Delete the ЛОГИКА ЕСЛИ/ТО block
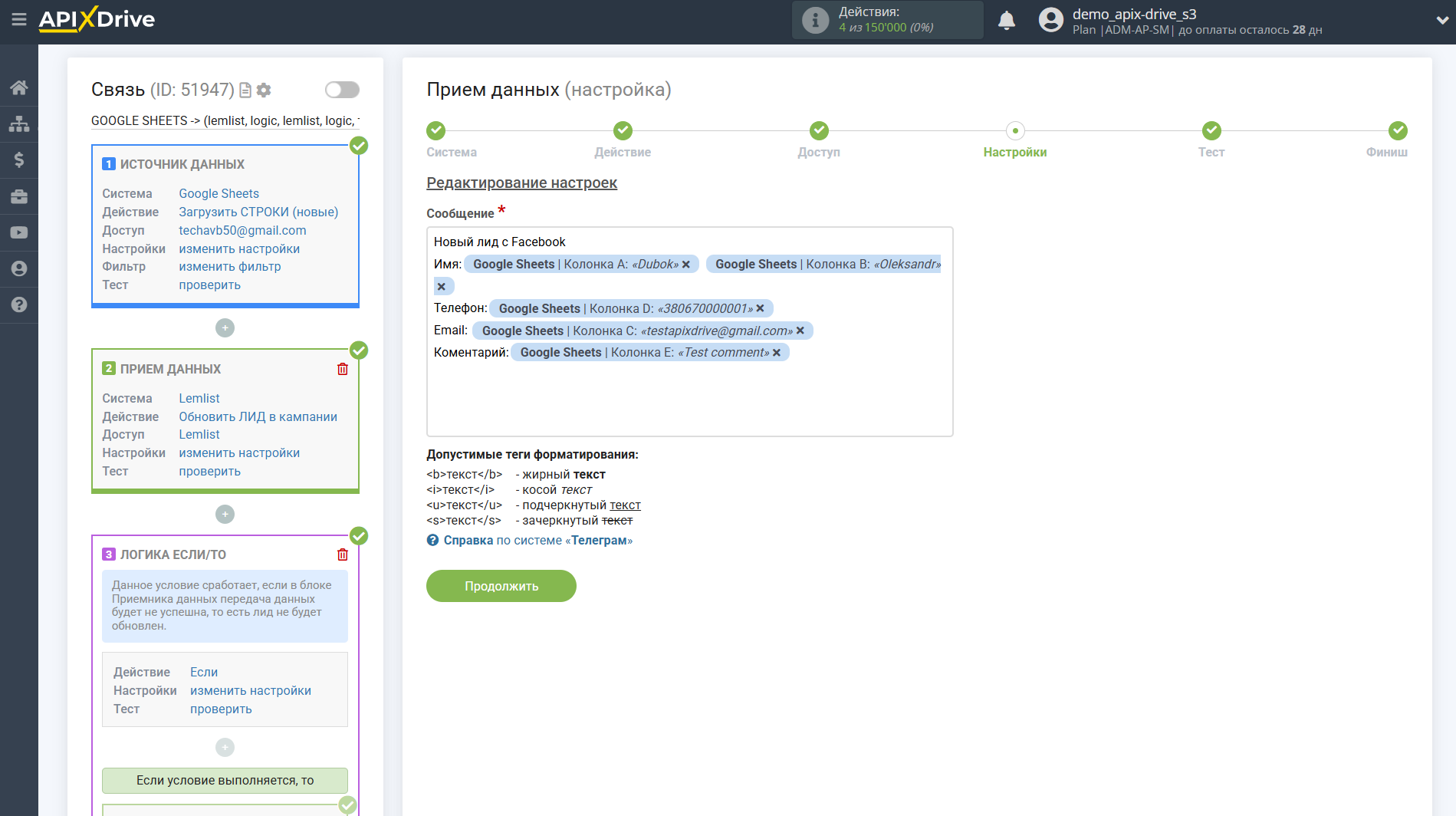Screen dimensions: 1456x816 click(x=343, y=554)
